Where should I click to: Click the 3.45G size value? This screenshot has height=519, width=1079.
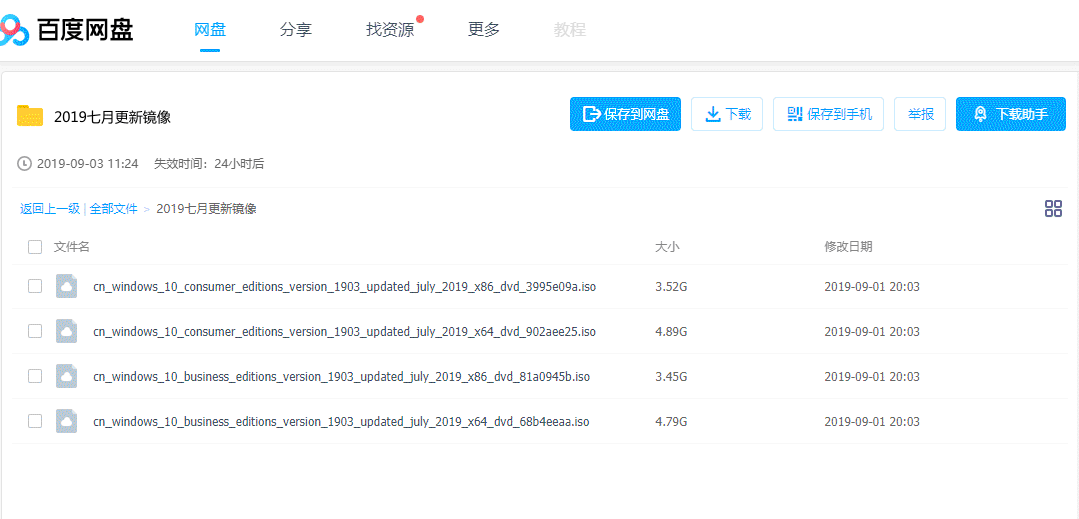(x=671, y=377)
